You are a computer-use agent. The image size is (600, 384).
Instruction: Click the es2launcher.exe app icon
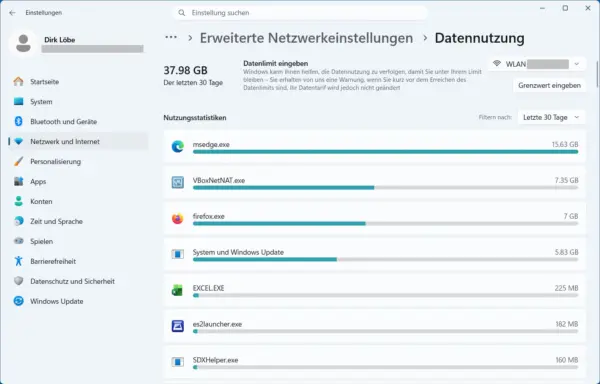178,326
